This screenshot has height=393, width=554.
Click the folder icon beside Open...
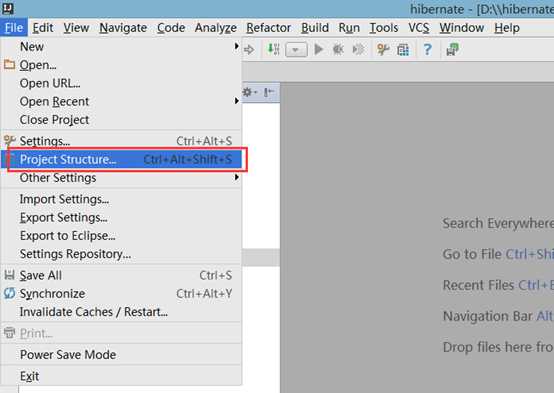point(9,65)
